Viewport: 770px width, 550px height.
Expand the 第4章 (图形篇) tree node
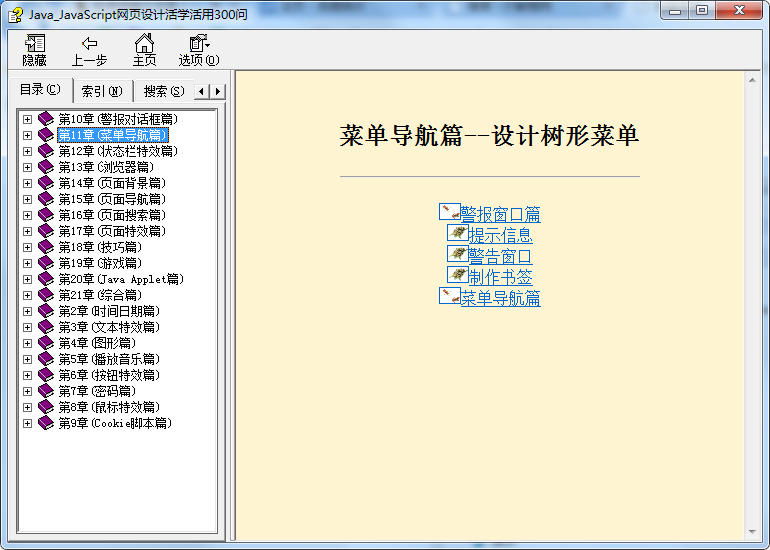27,343
